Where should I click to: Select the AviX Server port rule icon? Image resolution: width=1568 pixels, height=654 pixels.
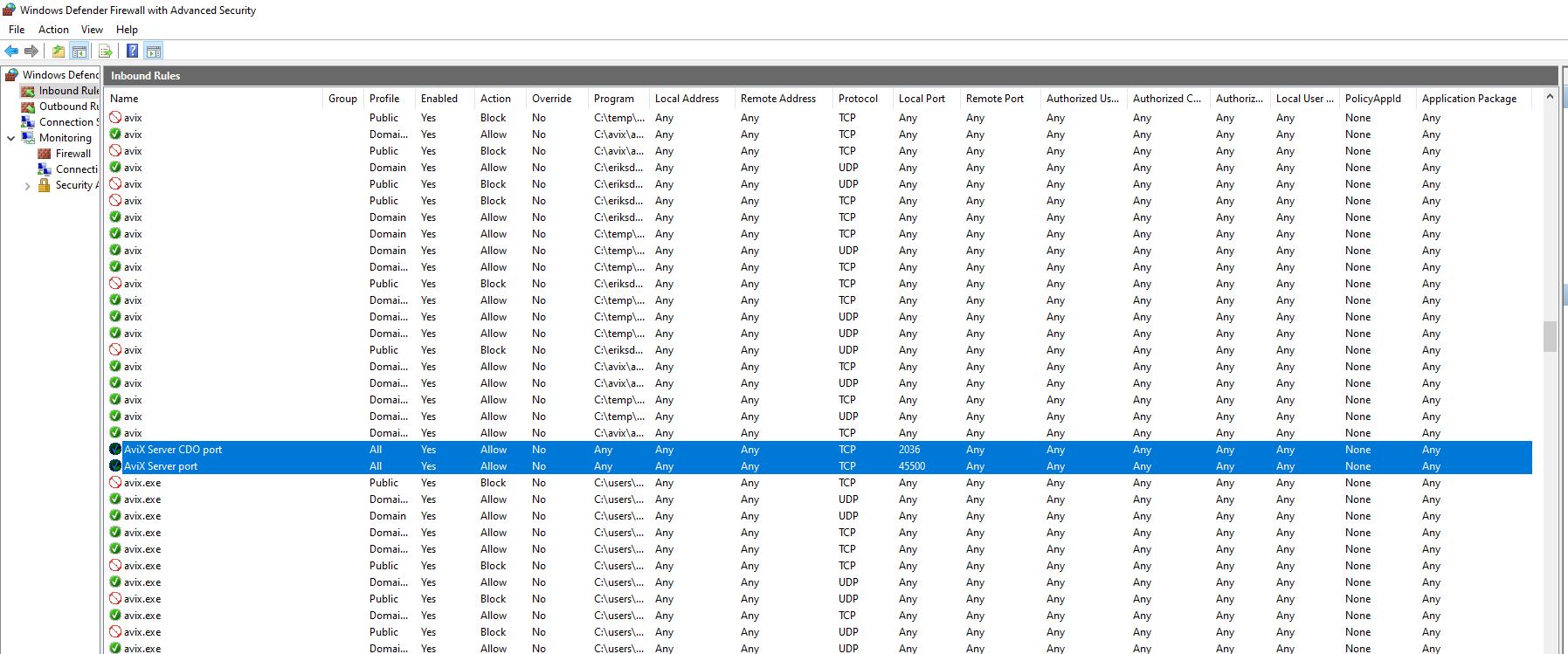coord(115,466)
